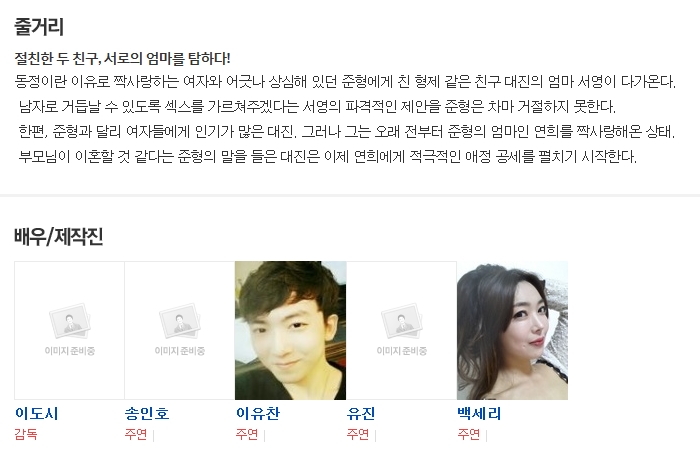The height and width of the screenshot is (462, 700).
Task: Open the 백세리 actress photo thumbnail
Action: [512, 330]
